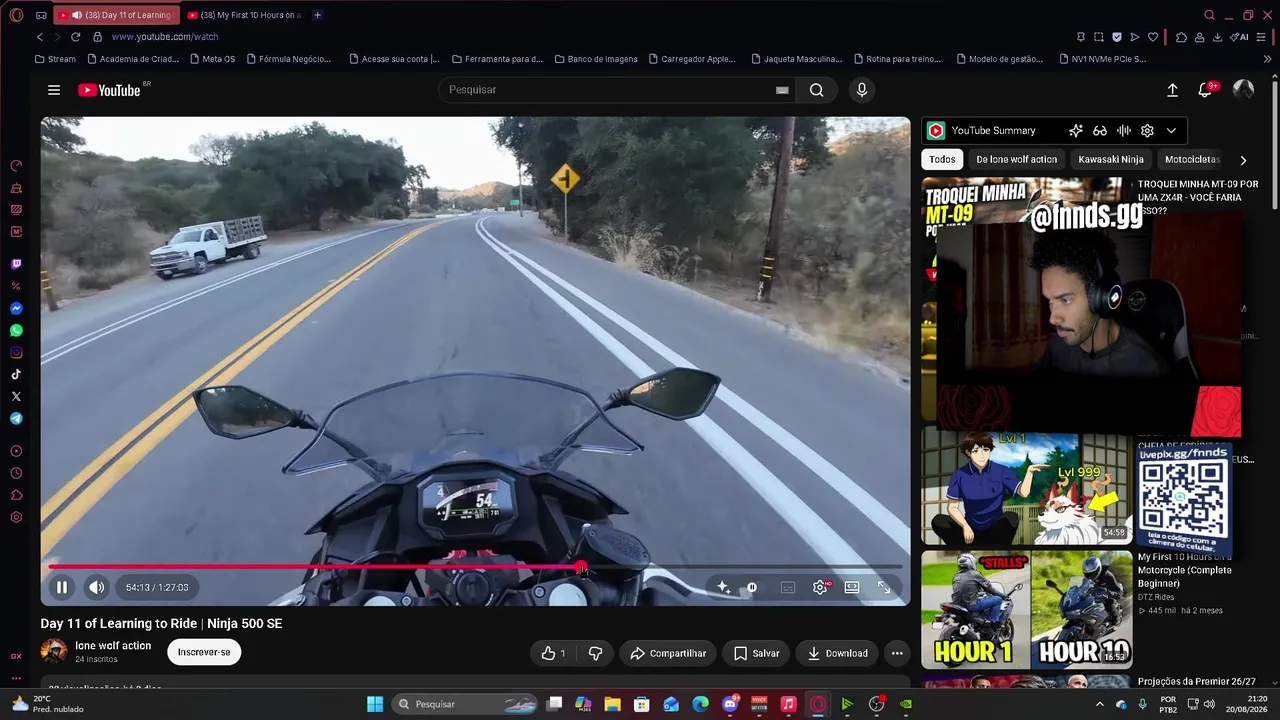Click the YouTube search magnifier button
Screen dimensions: 1280x720
tap(817, 90)
